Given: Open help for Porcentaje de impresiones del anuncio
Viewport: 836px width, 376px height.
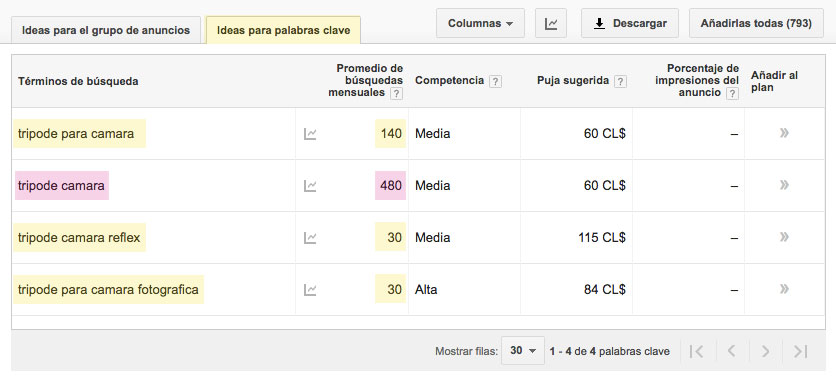Looking at the screenshot, I should (x=733, y=93).
